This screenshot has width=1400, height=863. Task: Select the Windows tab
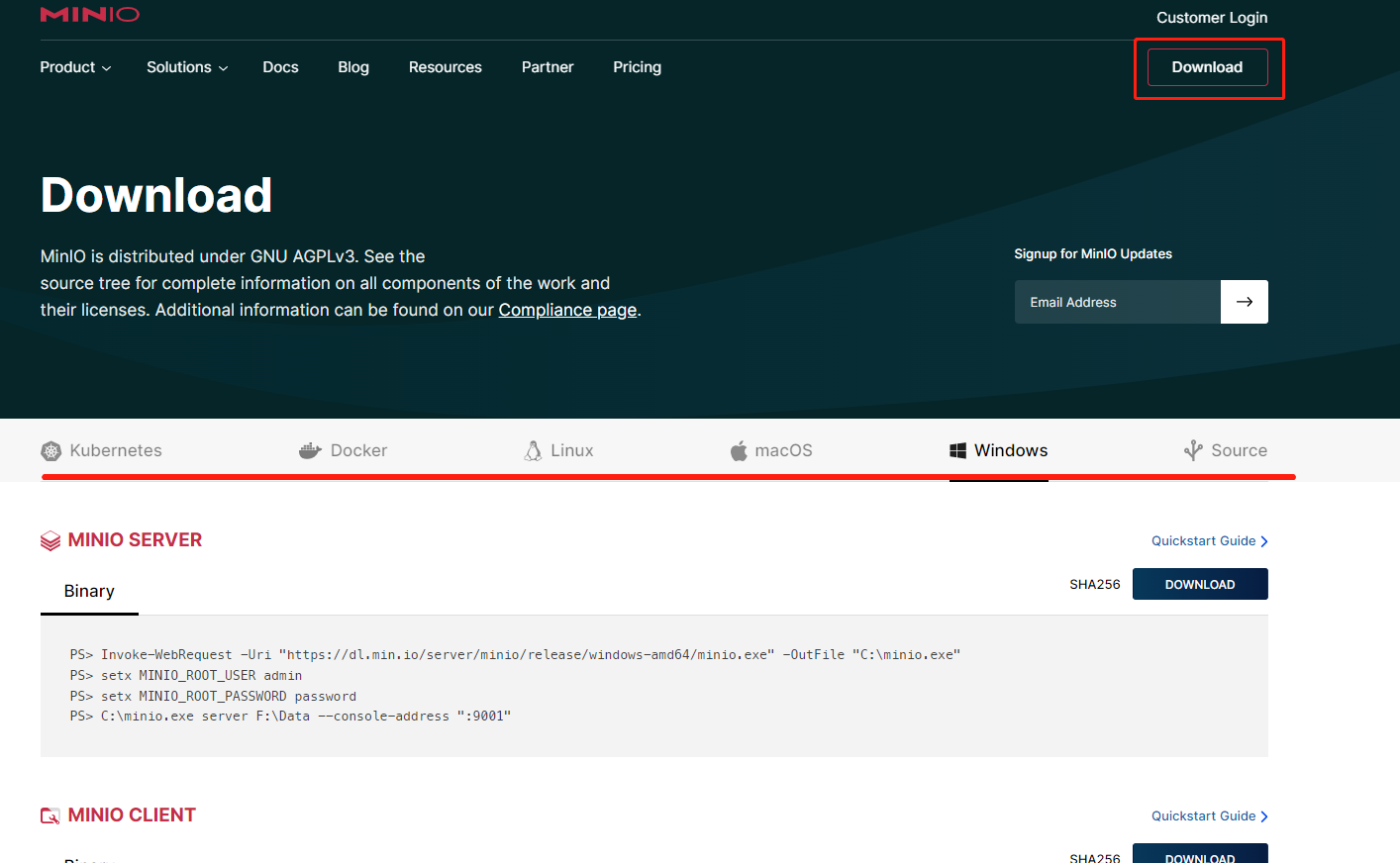point(998,450)
